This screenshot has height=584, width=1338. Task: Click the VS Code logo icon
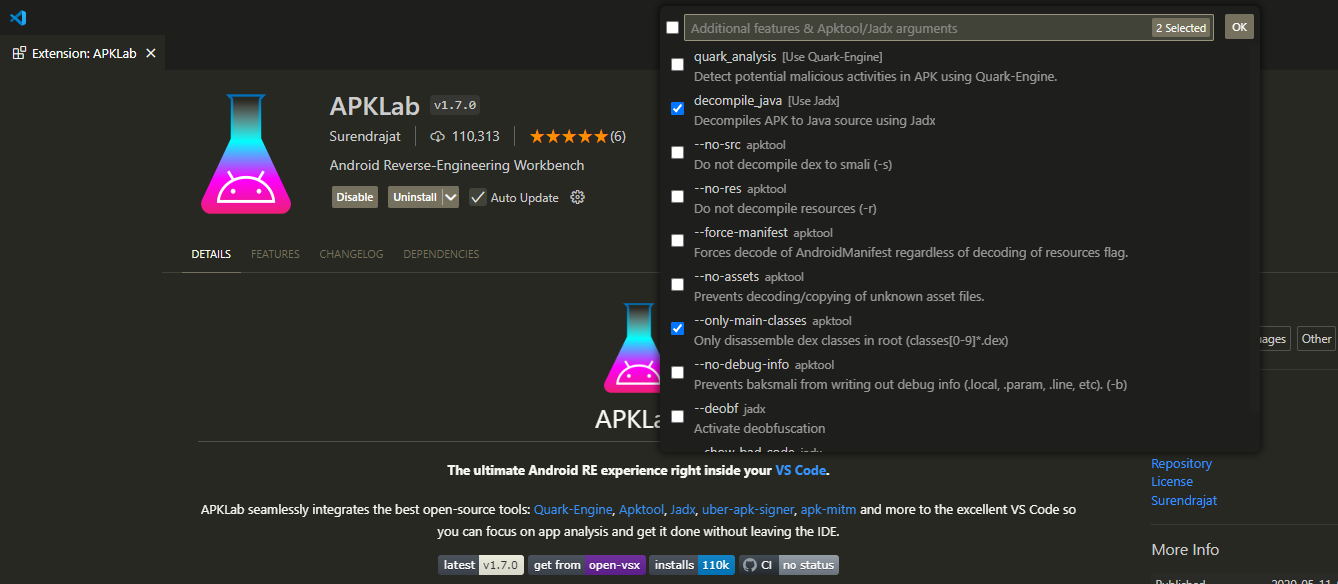(18, 17)
